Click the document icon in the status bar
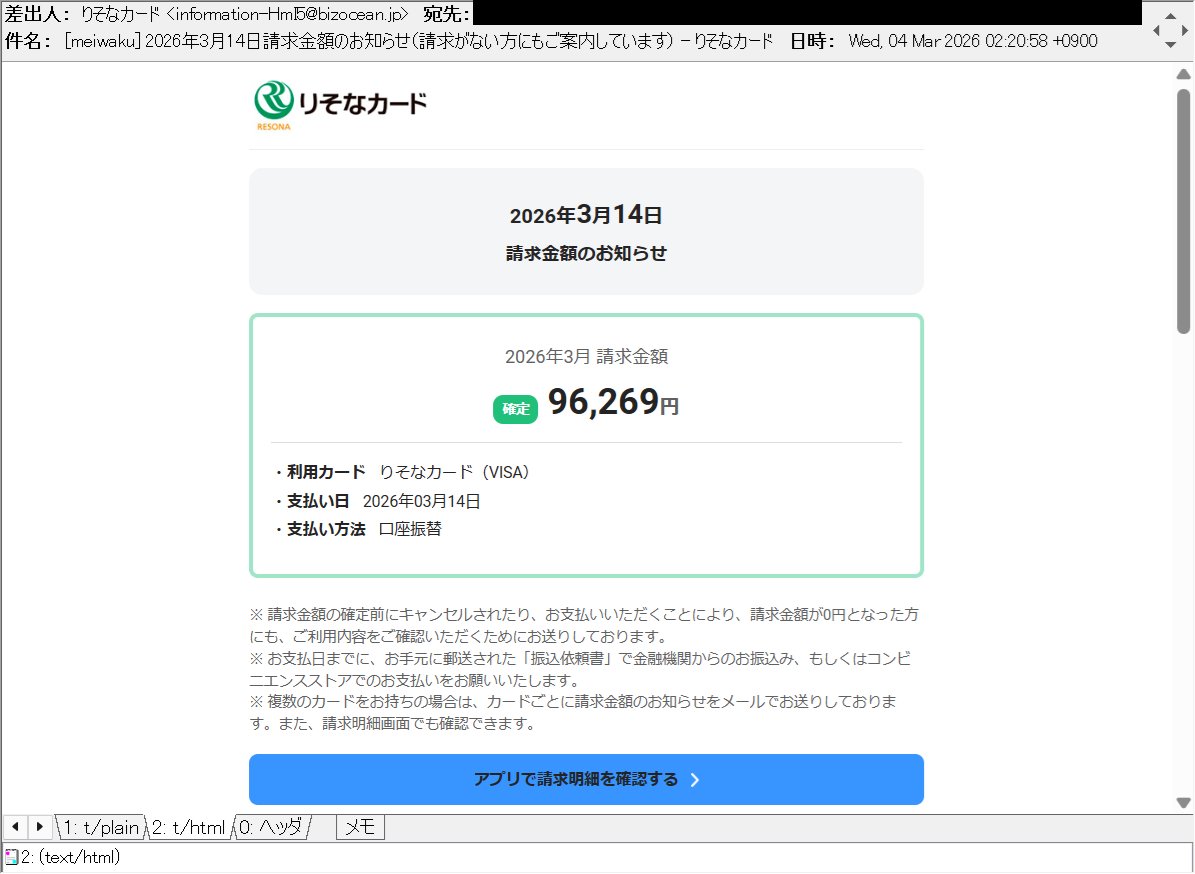The image size is (1195, 874). pyautogui.click(x=10, y=857)
